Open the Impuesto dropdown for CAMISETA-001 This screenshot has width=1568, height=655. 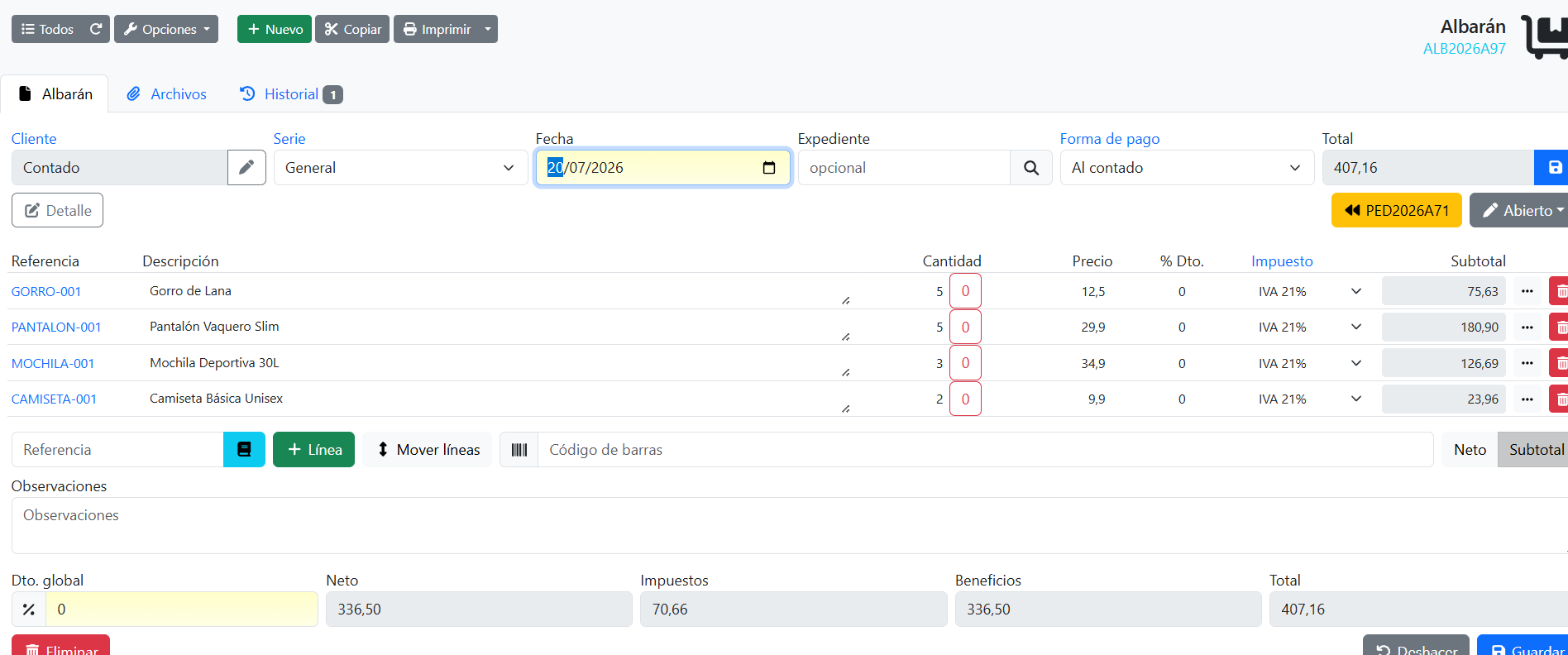click(x=1310, y=399)
